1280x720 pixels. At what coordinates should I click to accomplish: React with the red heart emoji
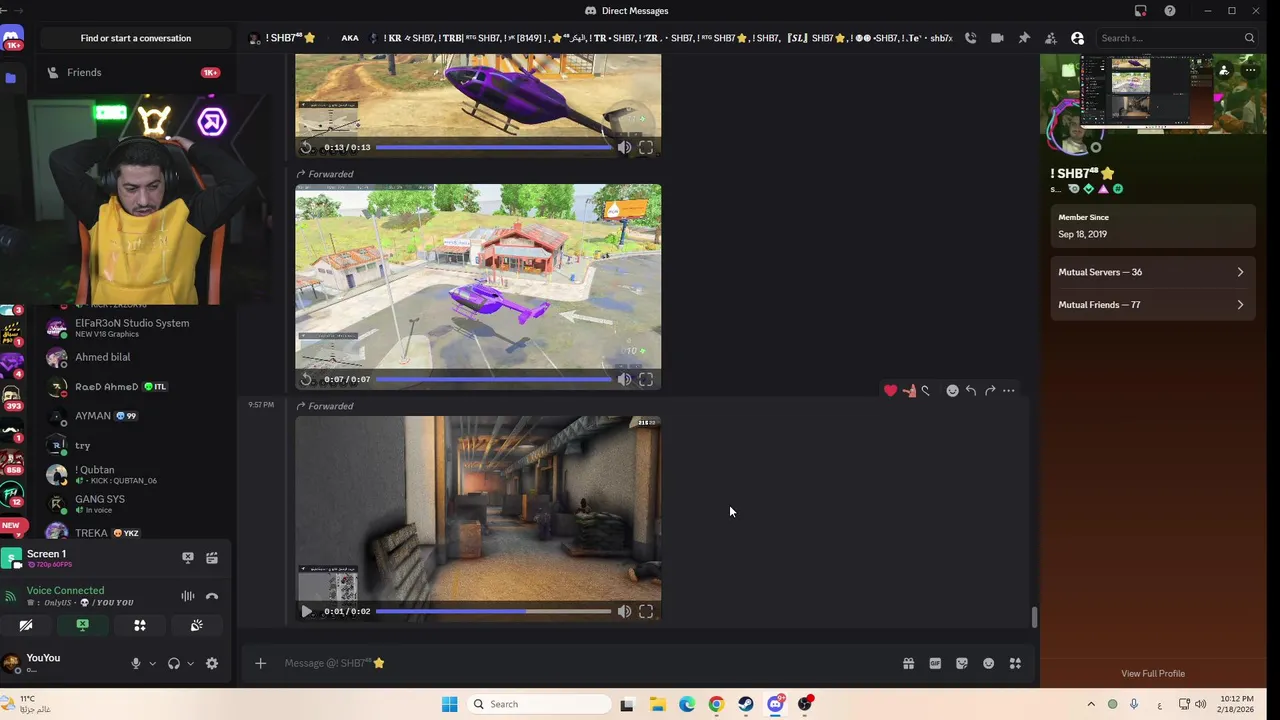(890, 391)
